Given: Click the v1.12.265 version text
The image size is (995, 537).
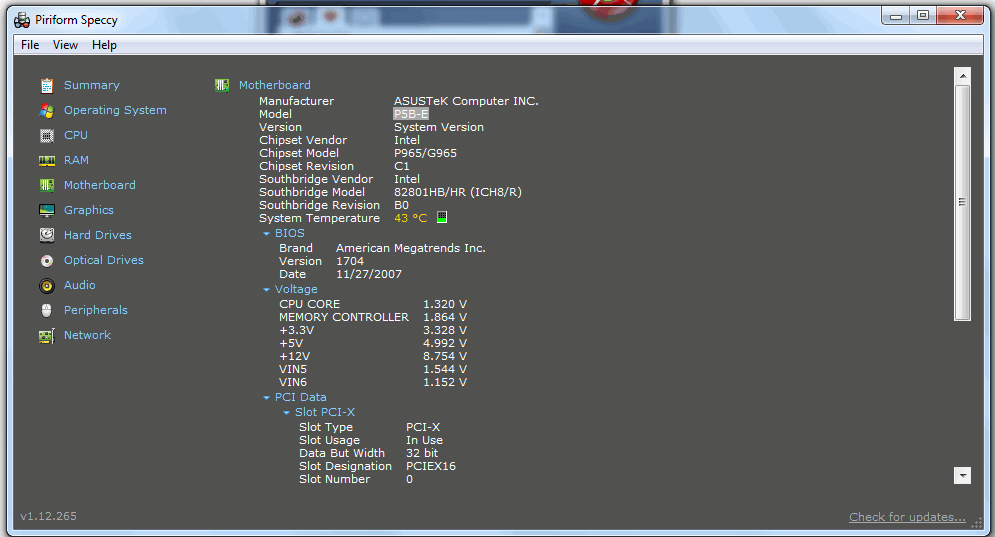Looking at the screenshot, I should [x=48, y=516].
